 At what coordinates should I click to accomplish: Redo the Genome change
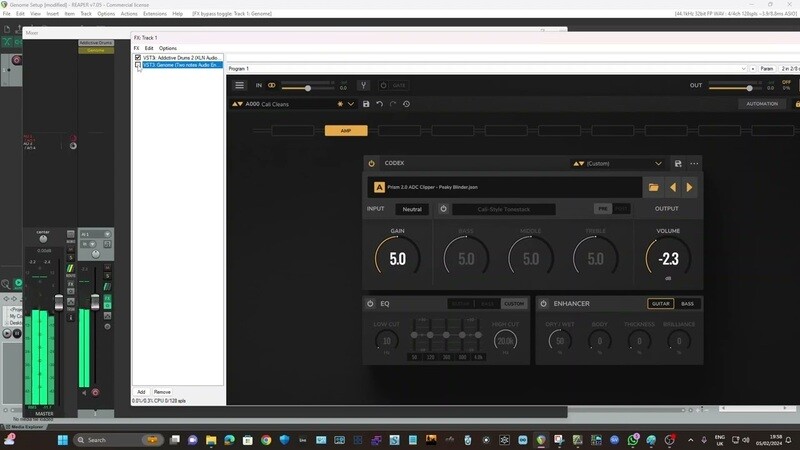click(x=393, y=104)
